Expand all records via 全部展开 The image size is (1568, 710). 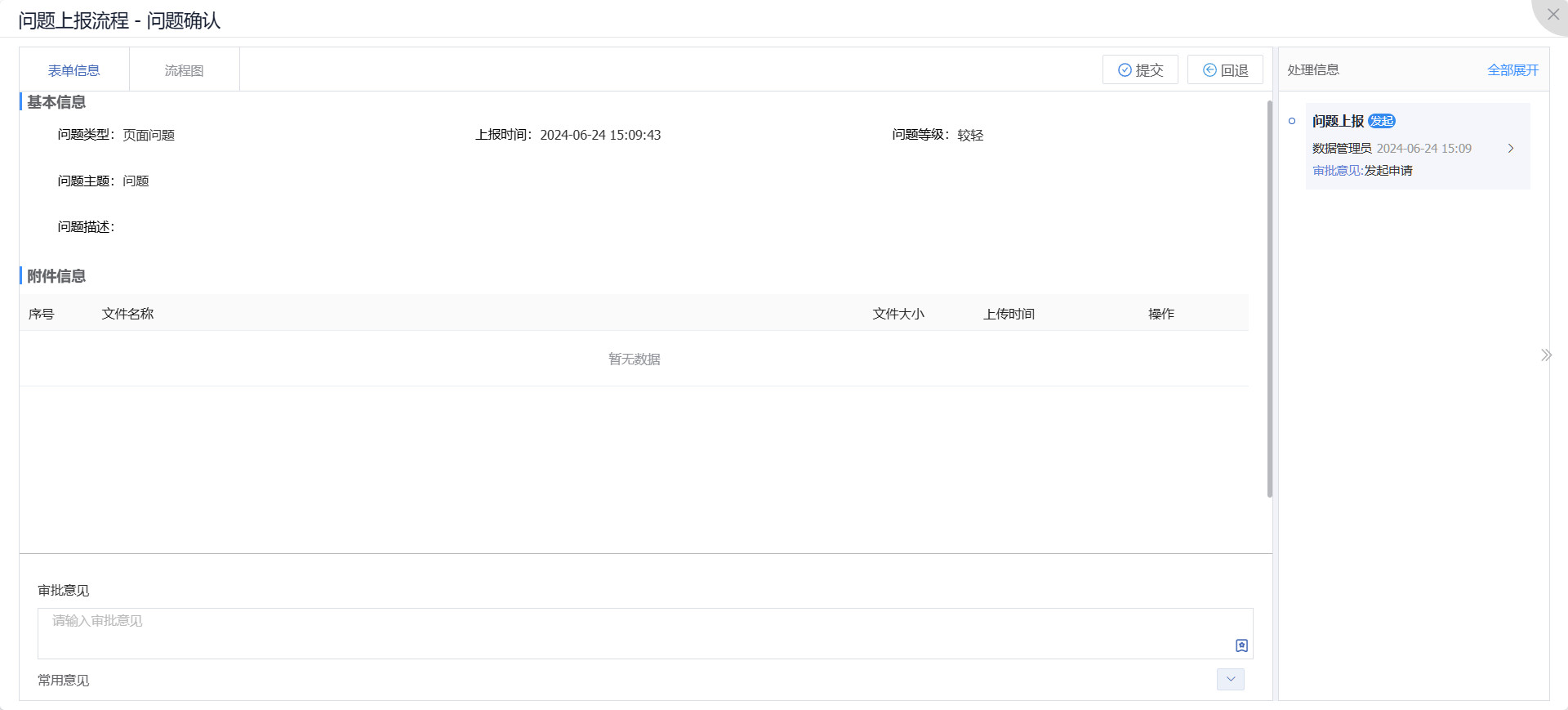pyautogui.click(x=1512, y=70)
